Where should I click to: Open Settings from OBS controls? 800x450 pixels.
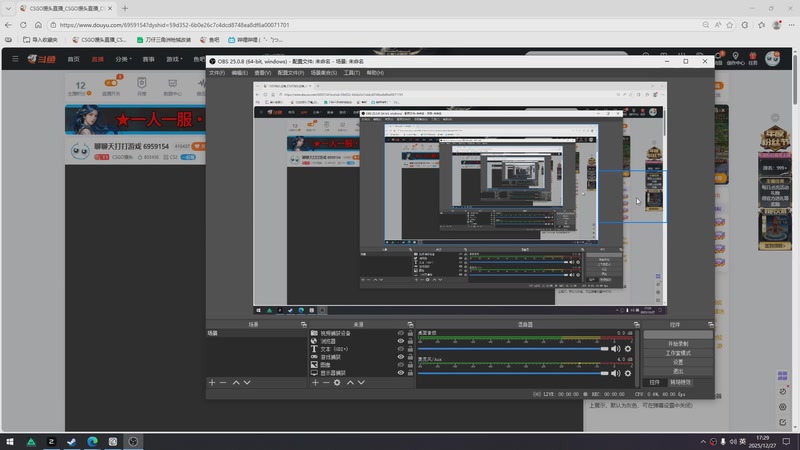coord(678,362)
